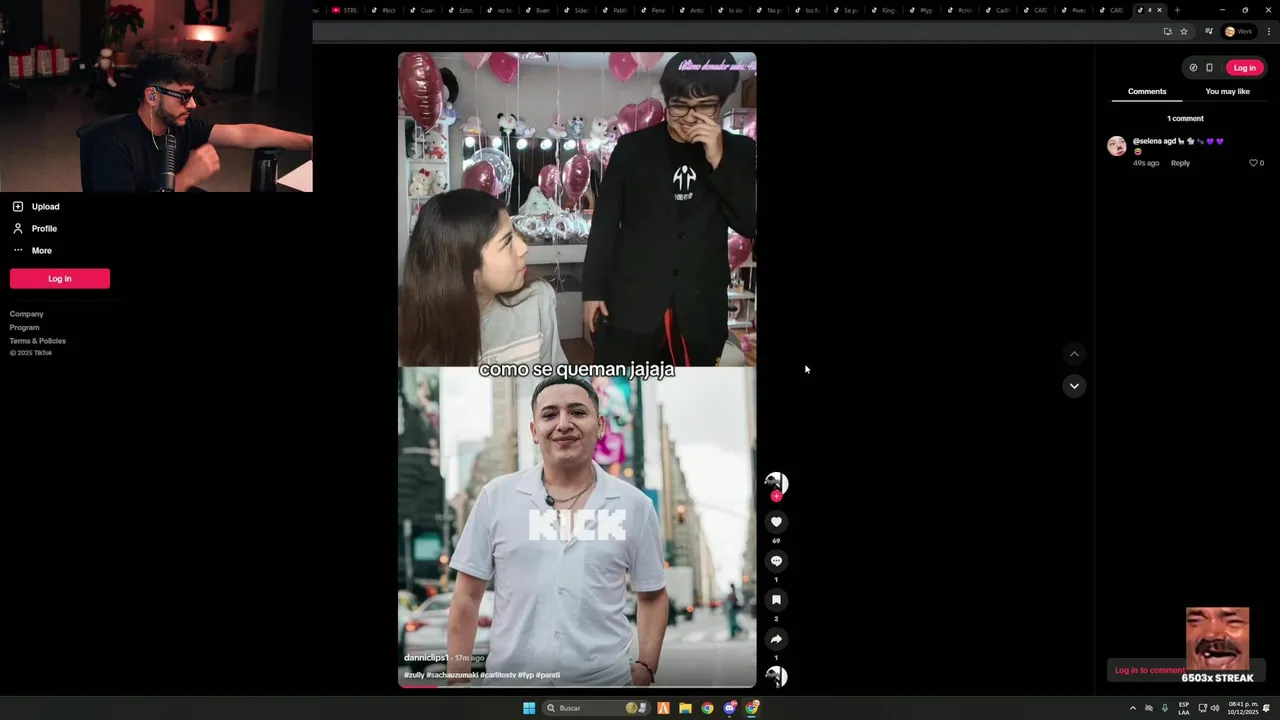Viewport: 1280px width, 720px height.
Task: Follow creator with the red plus badge
Action: [776, 496]
